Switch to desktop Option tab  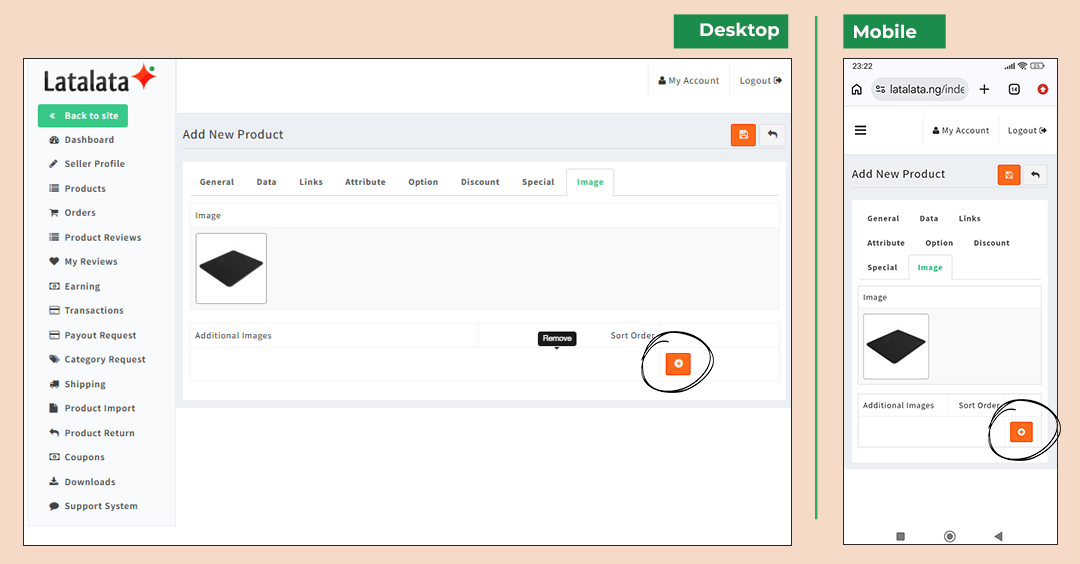click(x=423, y=182)
